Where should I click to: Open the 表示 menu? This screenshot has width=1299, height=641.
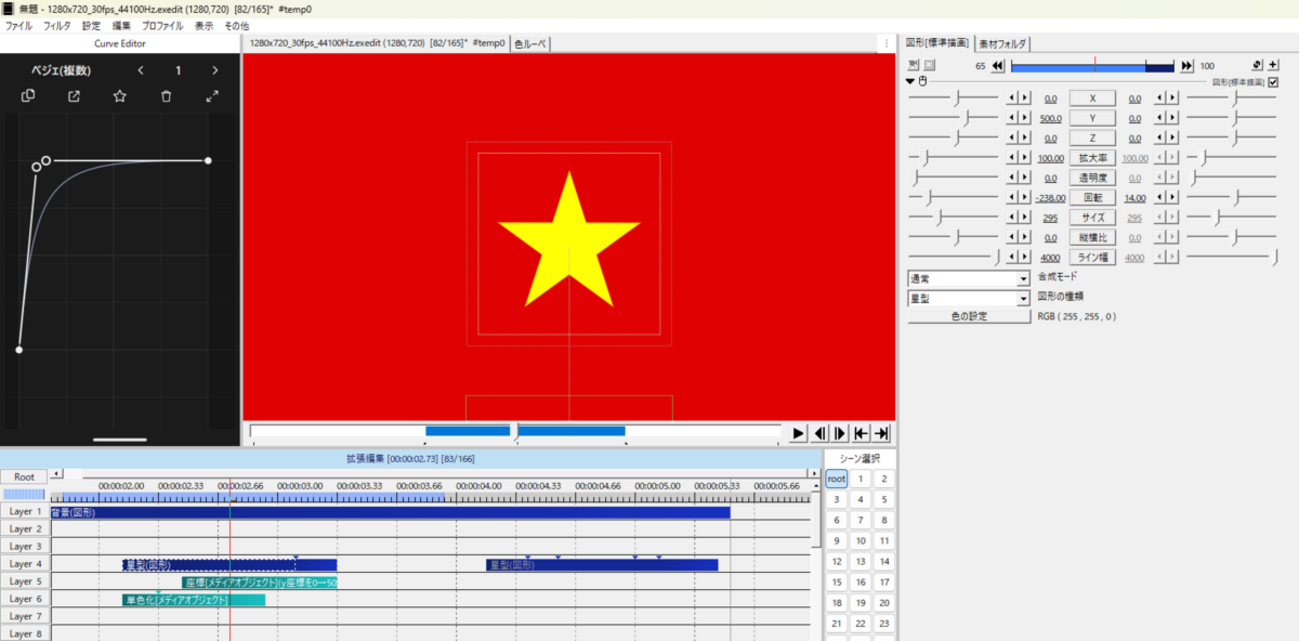point(203,25)
